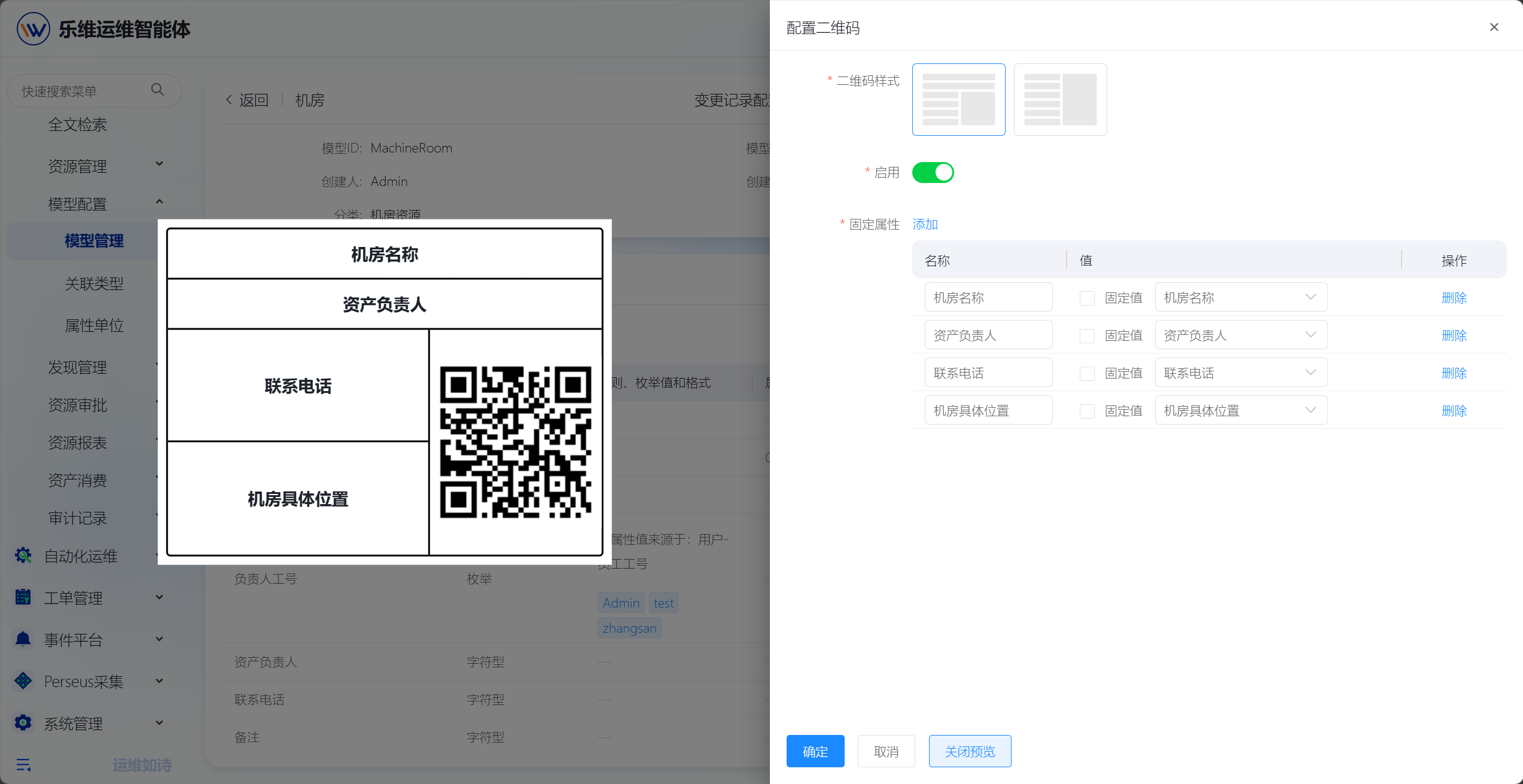Open the 机房名称 value dropdown
This screenshot has height=784, width=1523.
[1241, 297]
